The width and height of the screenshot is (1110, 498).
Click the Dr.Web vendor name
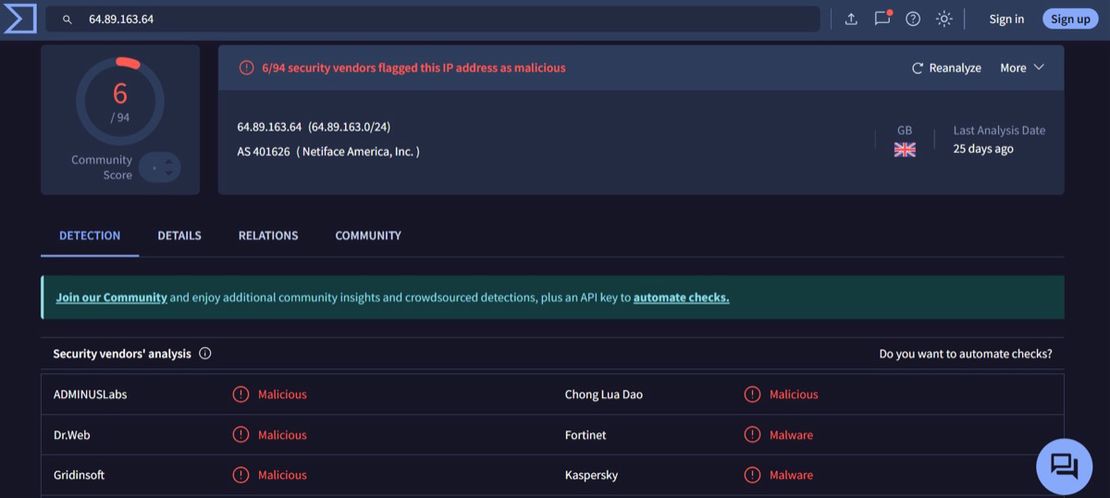tap(71, 434)
